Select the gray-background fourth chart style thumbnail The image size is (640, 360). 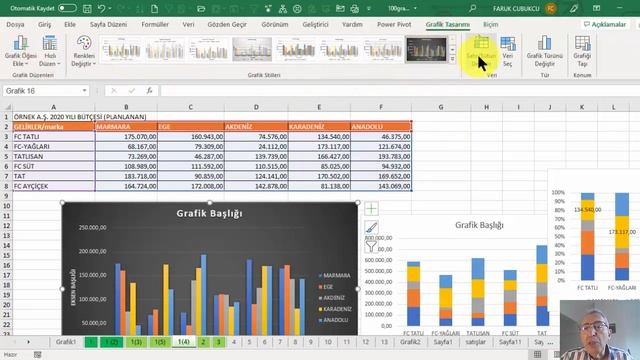click(x=252, y=49)
